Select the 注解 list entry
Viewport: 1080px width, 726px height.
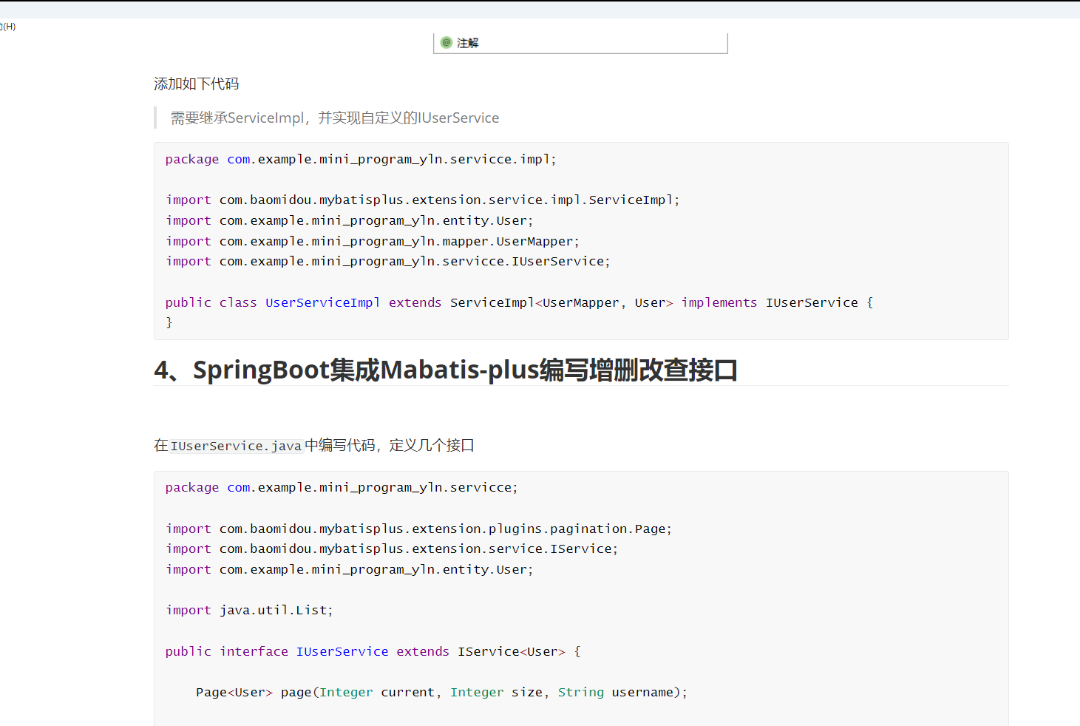coord(468,43)
